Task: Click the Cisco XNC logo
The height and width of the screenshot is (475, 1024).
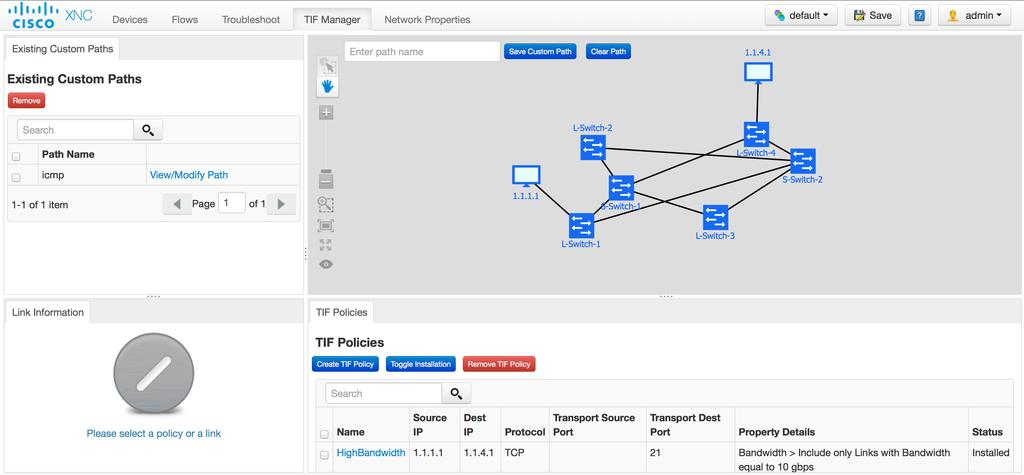Action: click(50, 14)
